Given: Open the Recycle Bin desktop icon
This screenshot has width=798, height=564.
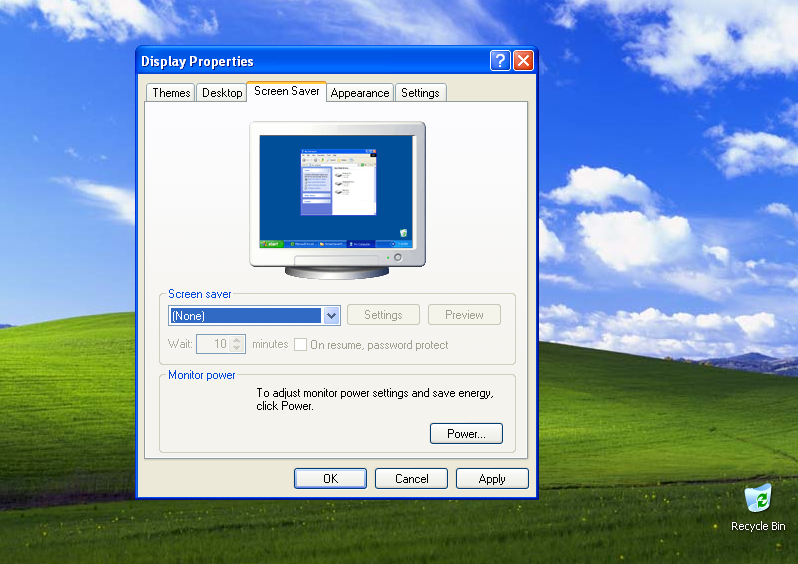Looking at the screenshot, I should 758,507.
